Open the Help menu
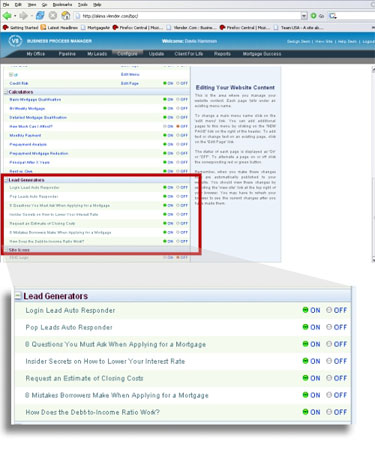This screenshot has width=375, height=450. point(97,5)
